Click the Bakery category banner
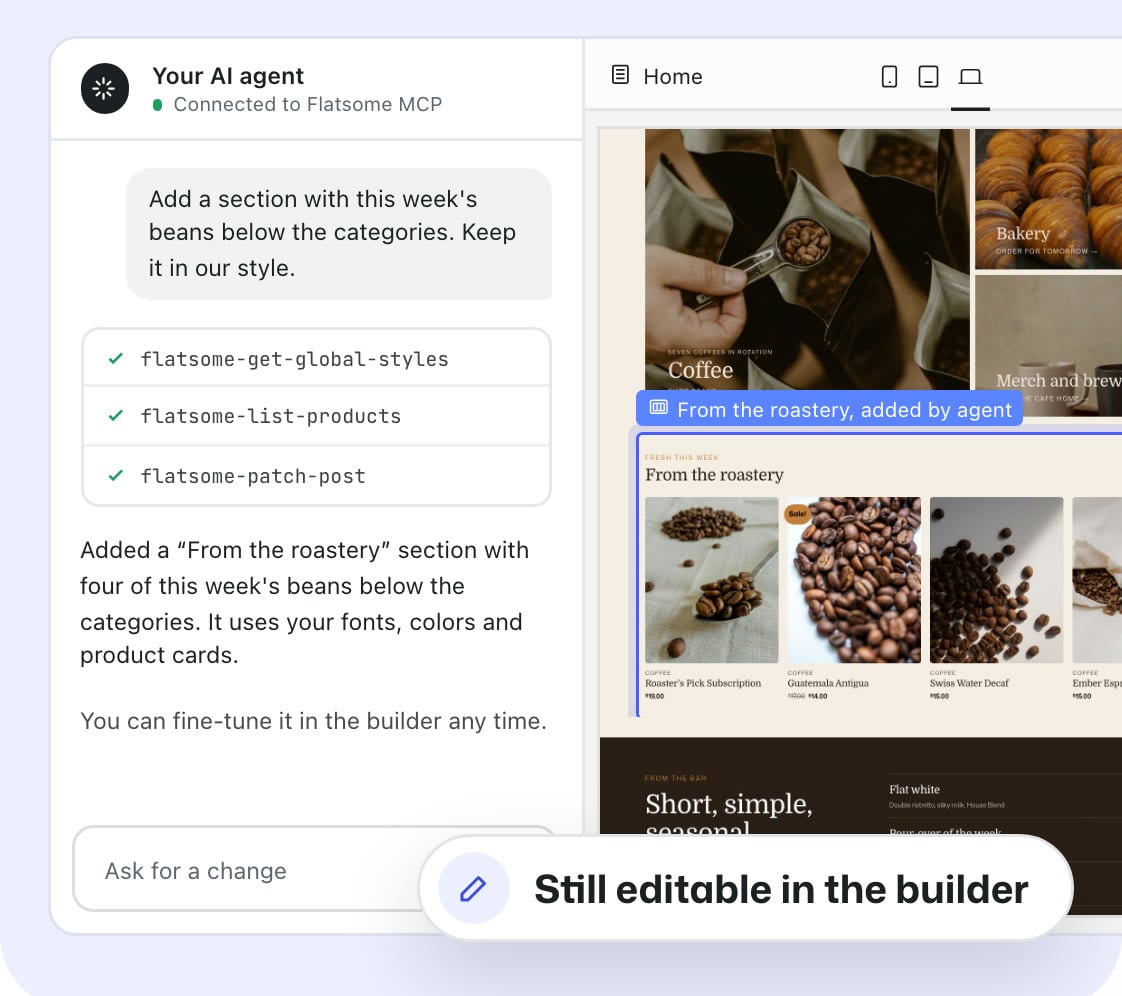 tap(1048, 199)
